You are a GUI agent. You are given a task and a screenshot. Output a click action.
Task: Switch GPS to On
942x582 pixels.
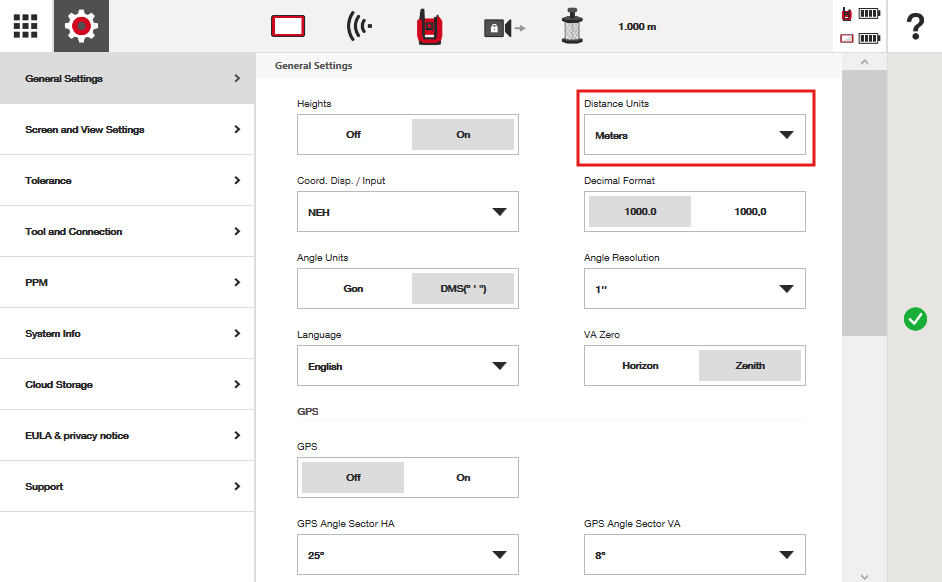click(463, 478)
